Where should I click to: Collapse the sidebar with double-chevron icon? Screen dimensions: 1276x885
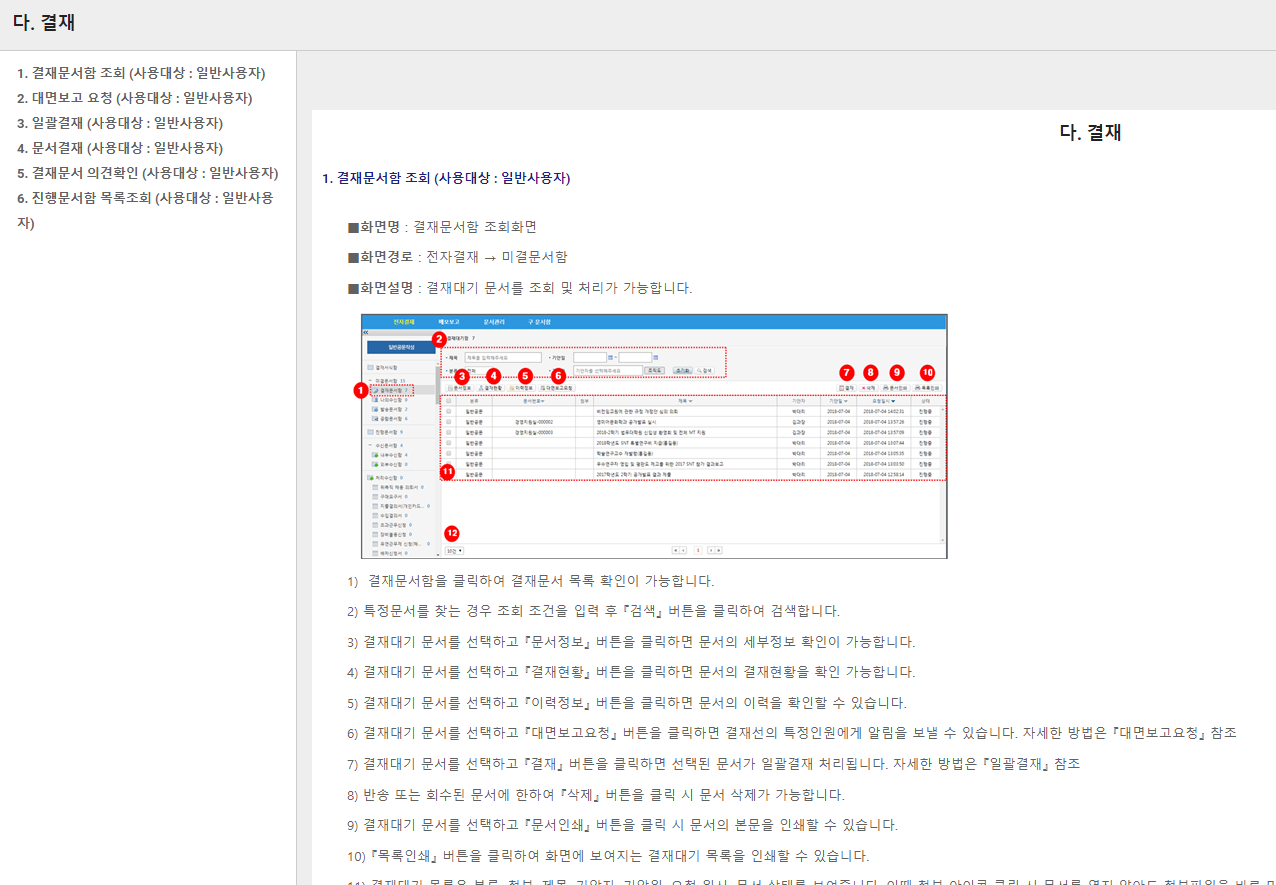(365, 332)
